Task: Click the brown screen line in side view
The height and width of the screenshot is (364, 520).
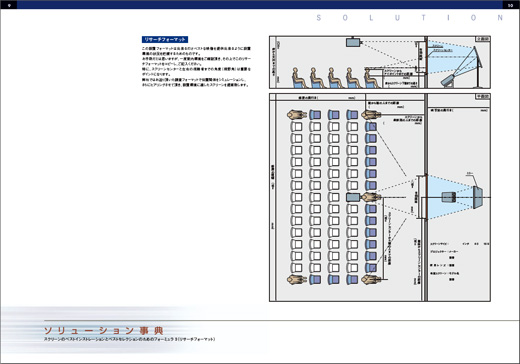Action: (426, 56)
